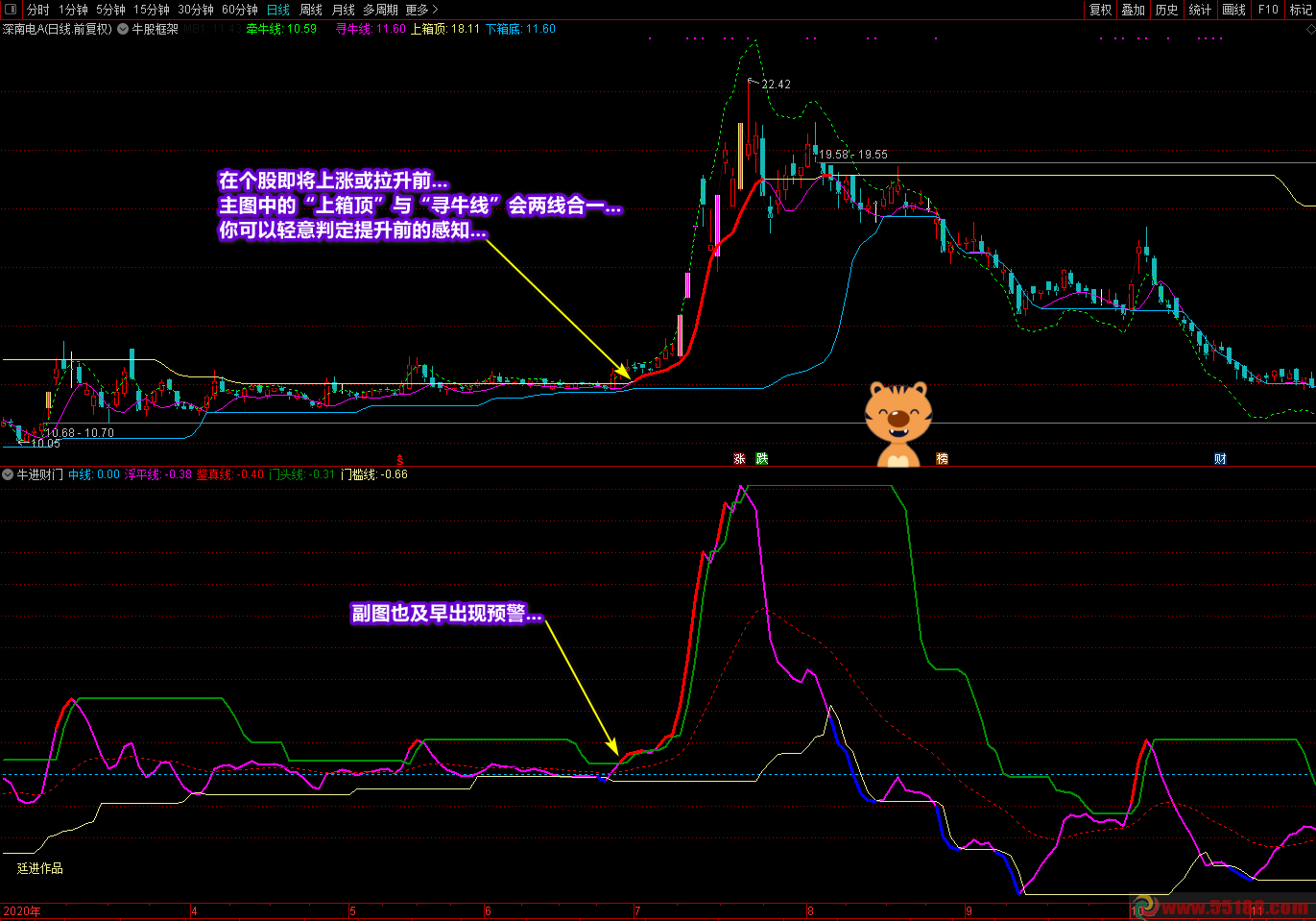The height and width of the screenshot is (921, 1316).
Task: Click the 叠加 overlay button
Action: (1133, 10)
